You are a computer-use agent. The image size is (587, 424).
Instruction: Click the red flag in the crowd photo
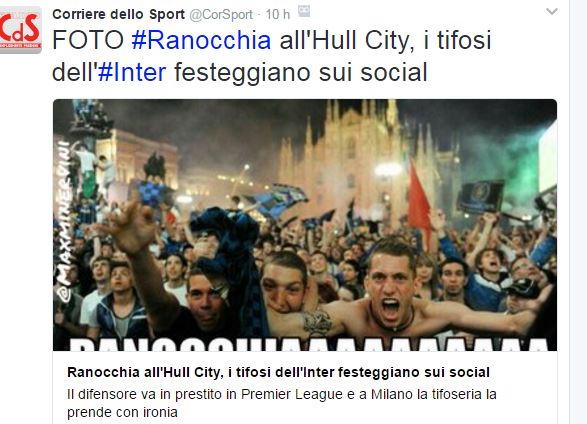pyautogui.click(x=419, y=202)
